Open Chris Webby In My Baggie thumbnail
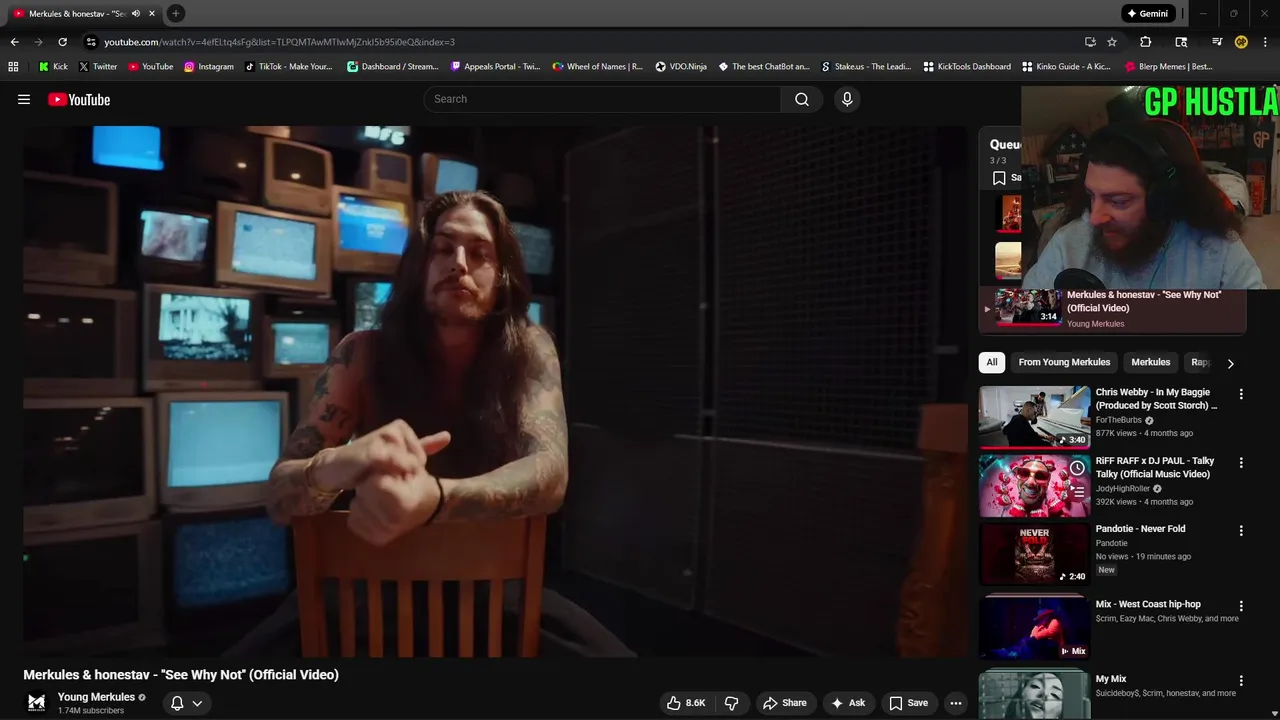 (1034, 417)
